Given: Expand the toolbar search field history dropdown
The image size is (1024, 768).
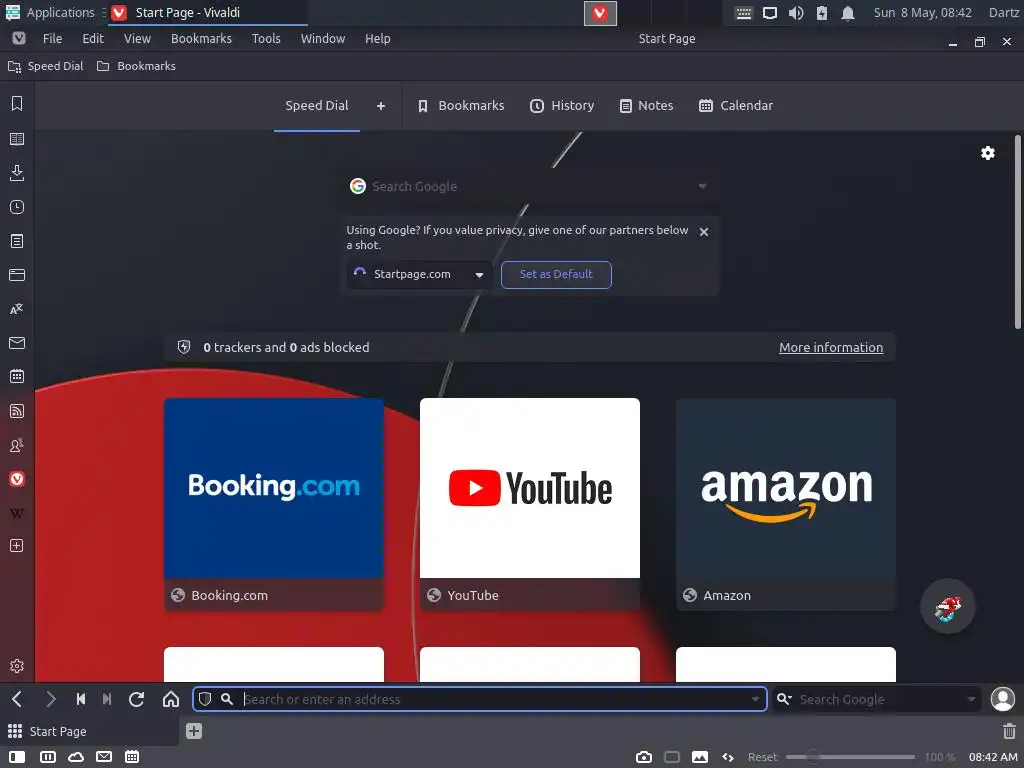Looking at the screenshot, I should tap(971, 699).
